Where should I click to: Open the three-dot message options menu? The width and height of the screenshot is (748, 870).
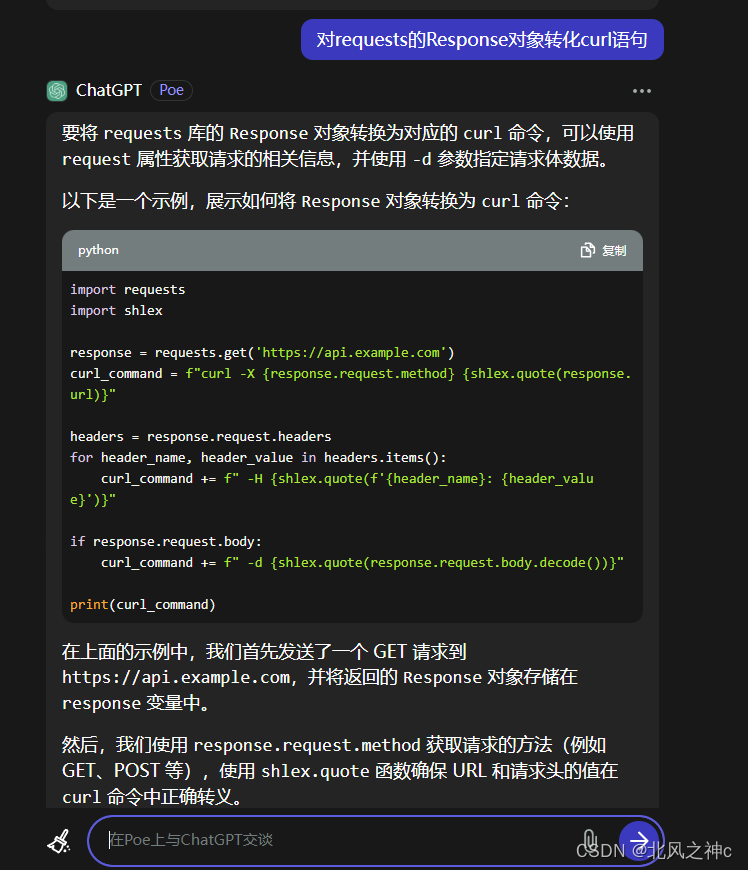(641, 91)
